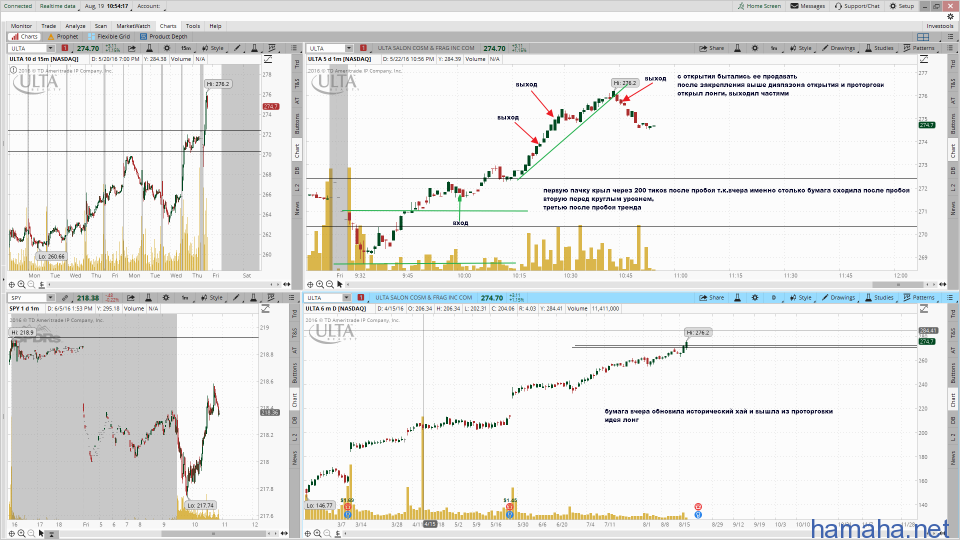Click the ULTA symbol field in top-left chart

(x=28, y=47)
